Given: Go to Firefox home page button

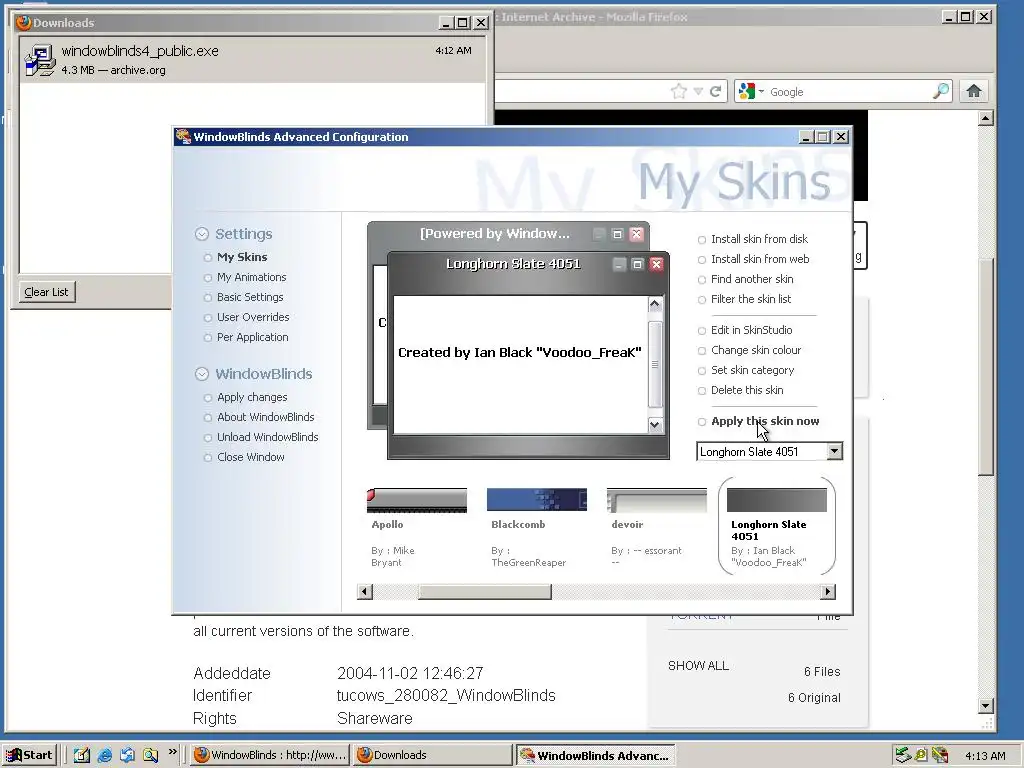Looking at the screenshot, I should click(974, 91).
